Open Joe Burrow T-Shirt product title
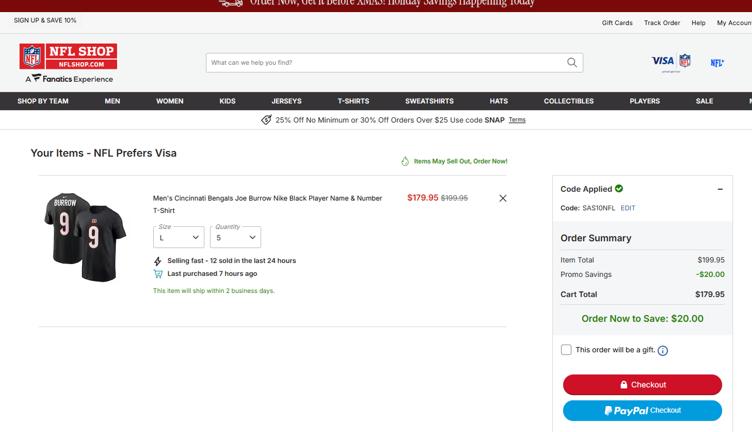This screenshot has width=752, height=432. [267, 204]
